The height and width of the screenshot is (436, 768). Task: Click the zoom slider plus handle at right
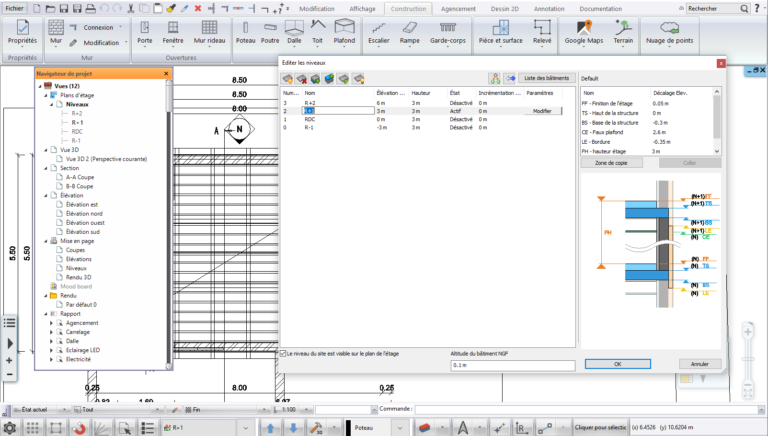click(x=747, y=332)
